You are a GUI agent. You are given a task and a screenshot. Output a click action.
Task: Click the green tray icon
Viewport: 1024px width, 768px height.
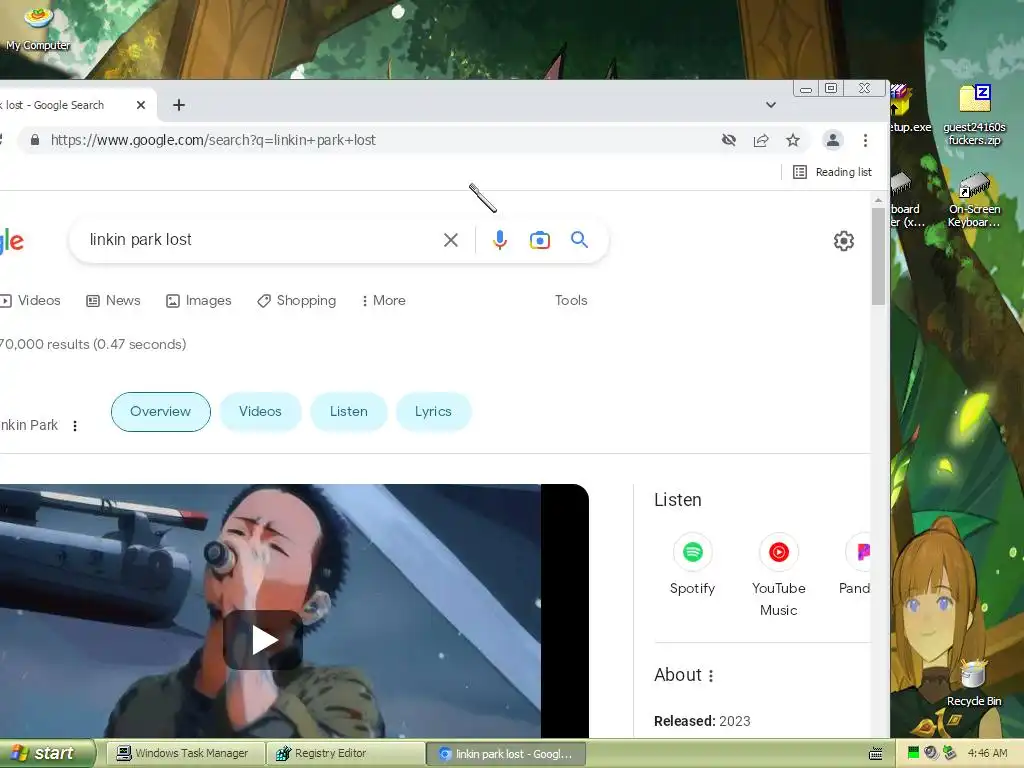(914, 753)
